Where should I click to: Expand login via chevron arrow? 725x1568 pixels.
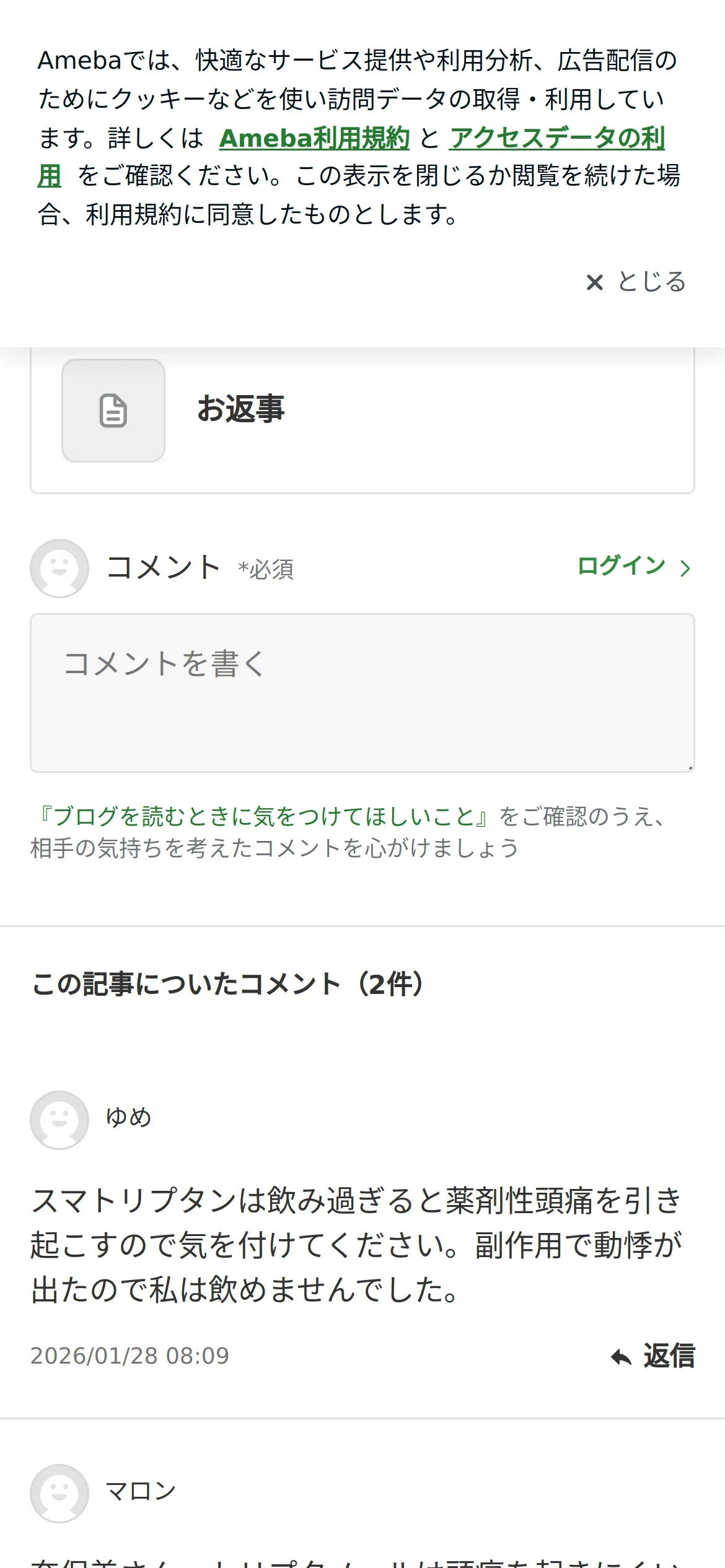coord(685,568)
